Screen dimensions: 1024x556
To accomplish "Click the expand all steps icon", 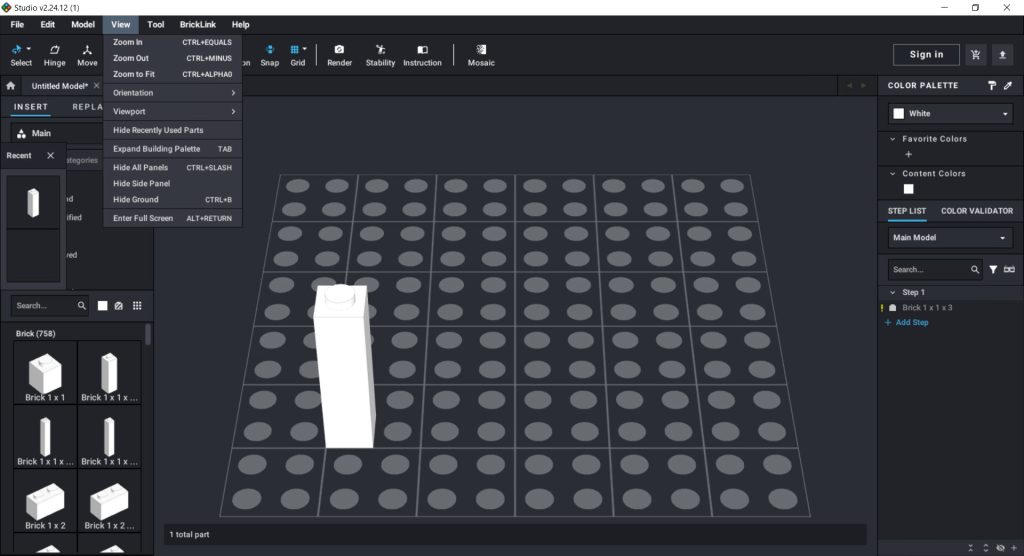I will click(x=985, y=548).
